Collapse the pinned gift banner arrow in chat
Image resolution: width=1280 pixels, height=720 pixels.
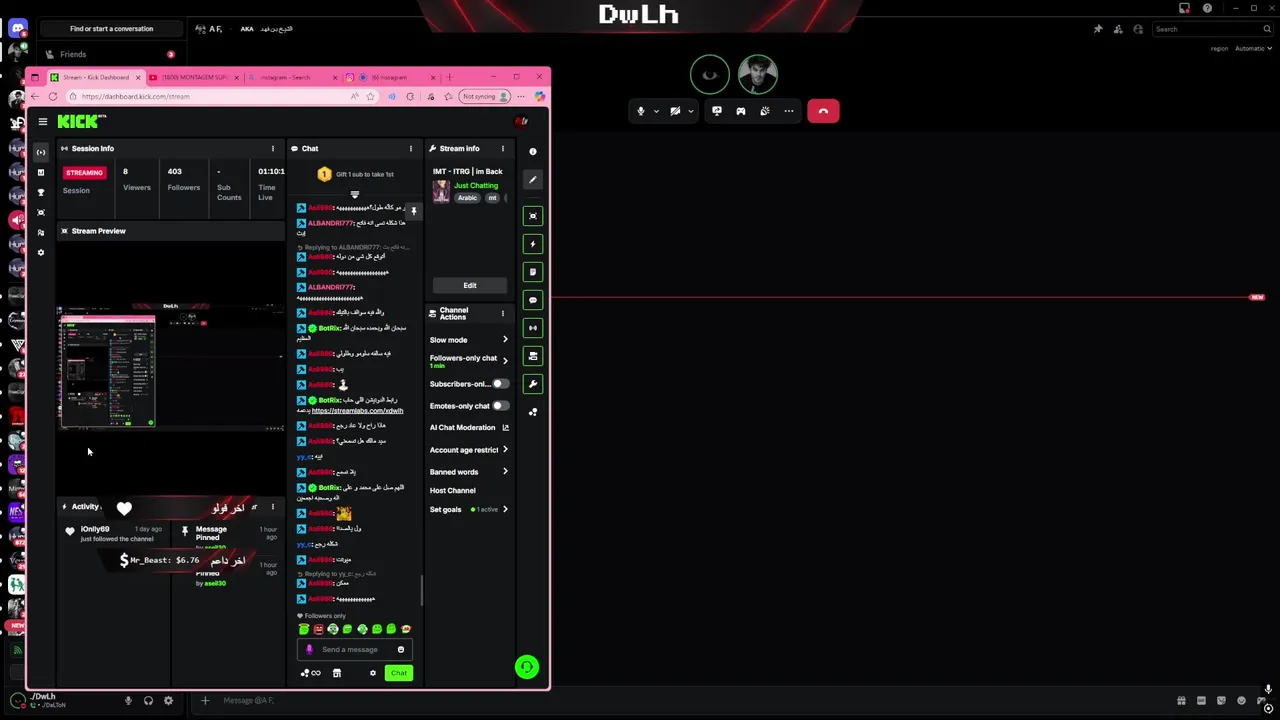(x=354, y=194)
